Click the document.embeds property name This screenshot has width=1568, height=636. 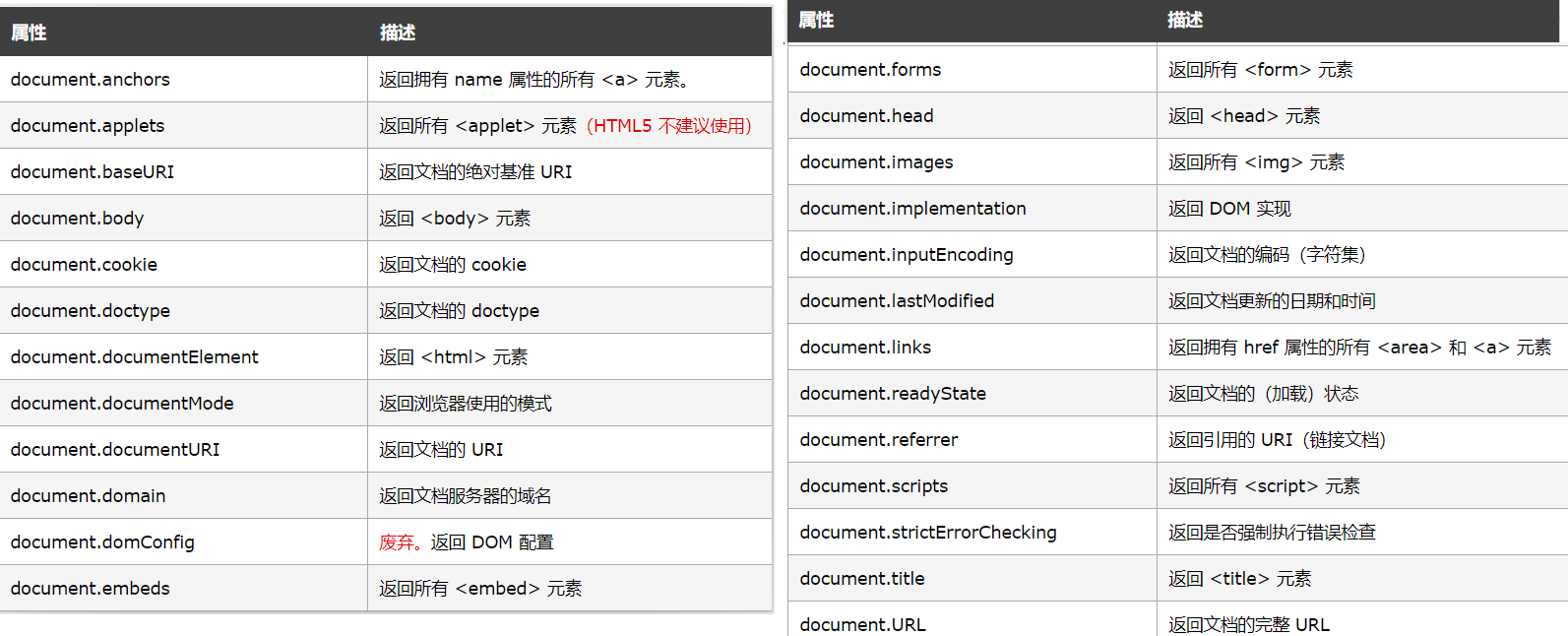91,589
